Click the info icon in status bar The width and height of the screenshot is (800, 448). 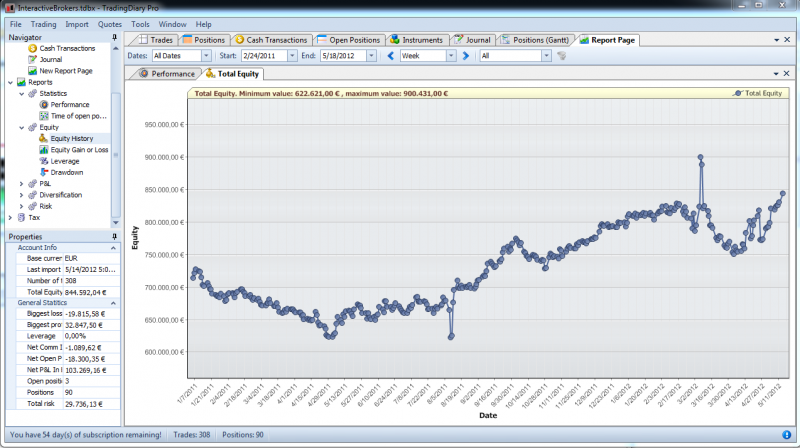point(786,435)
